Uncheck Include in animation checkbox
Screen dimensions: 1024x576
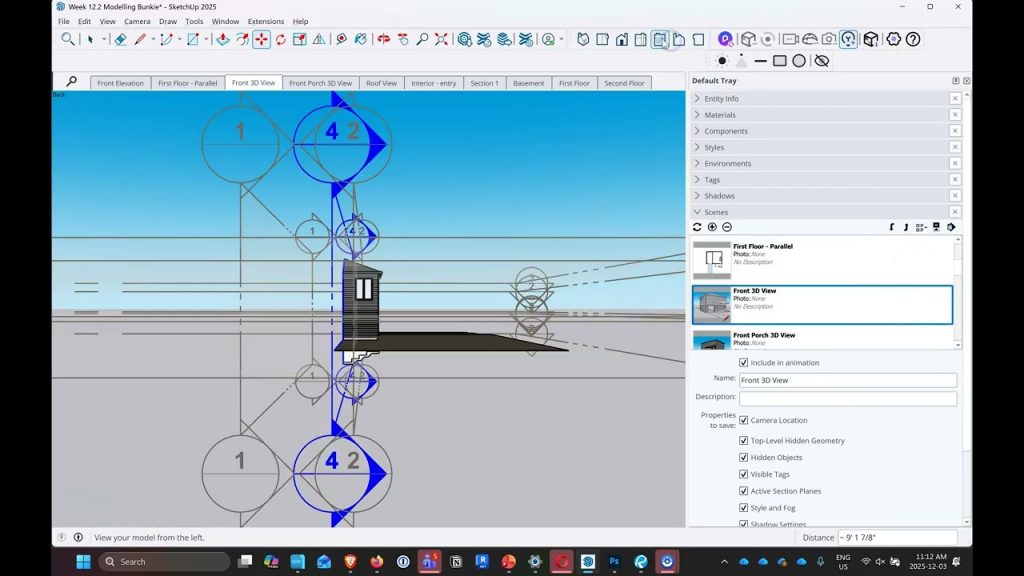tap(743, 363)
